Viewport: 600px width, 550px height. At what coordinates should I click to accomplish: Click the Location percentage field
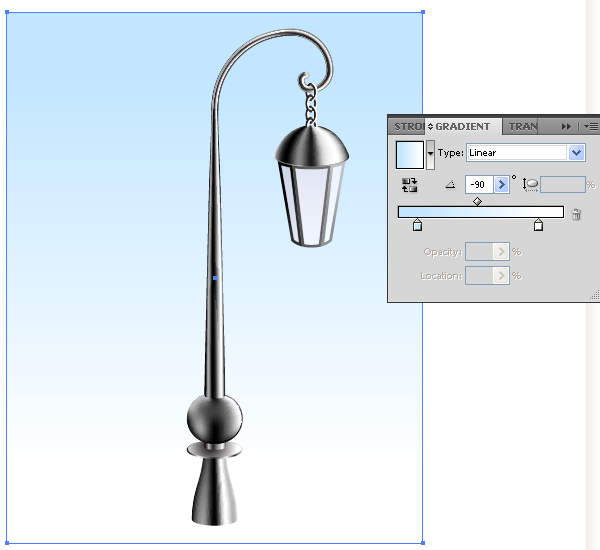pos(479,276)
